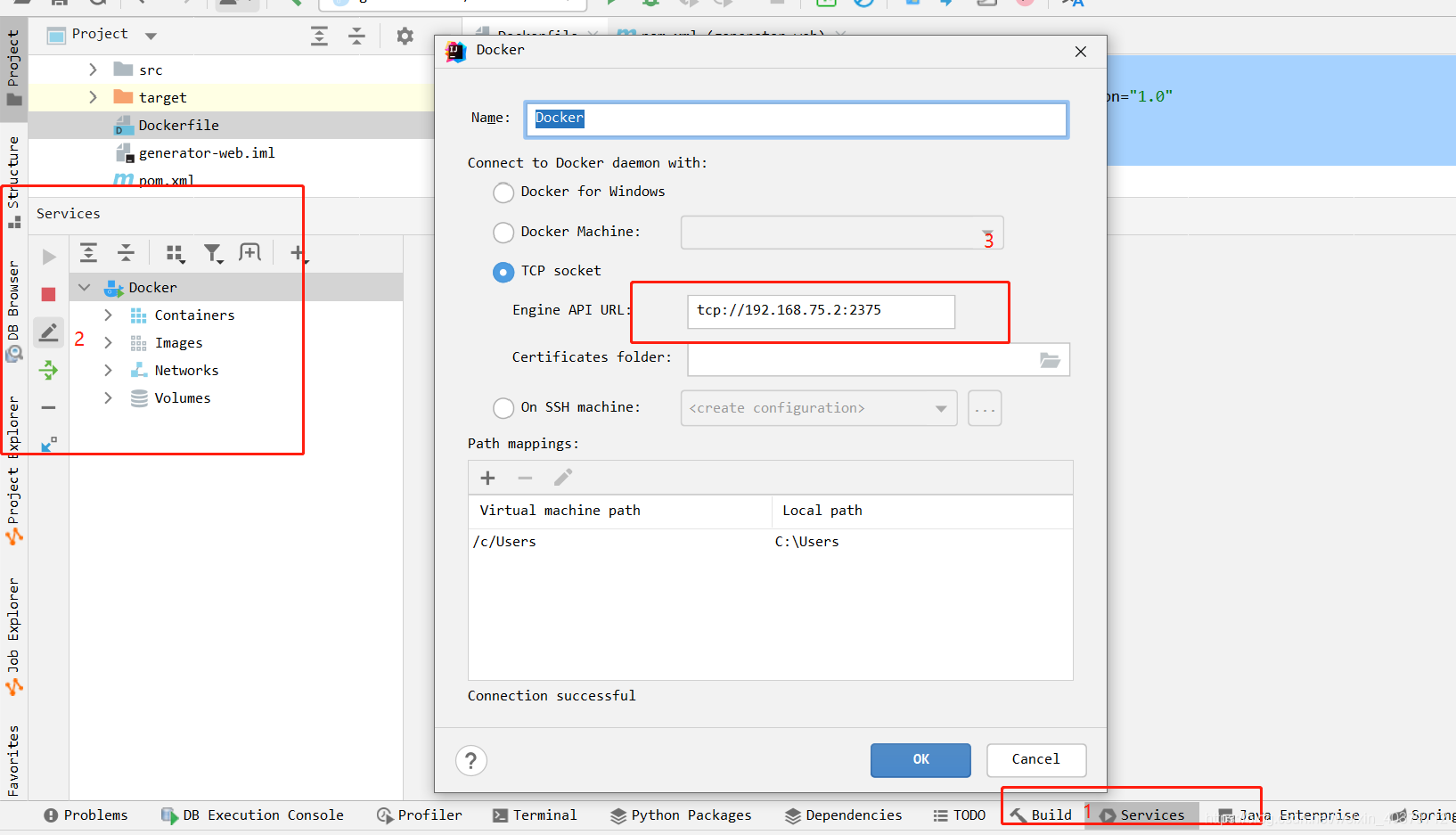
Task: Collapse all nodes in Services toolbar
Action: coord(126,253)
